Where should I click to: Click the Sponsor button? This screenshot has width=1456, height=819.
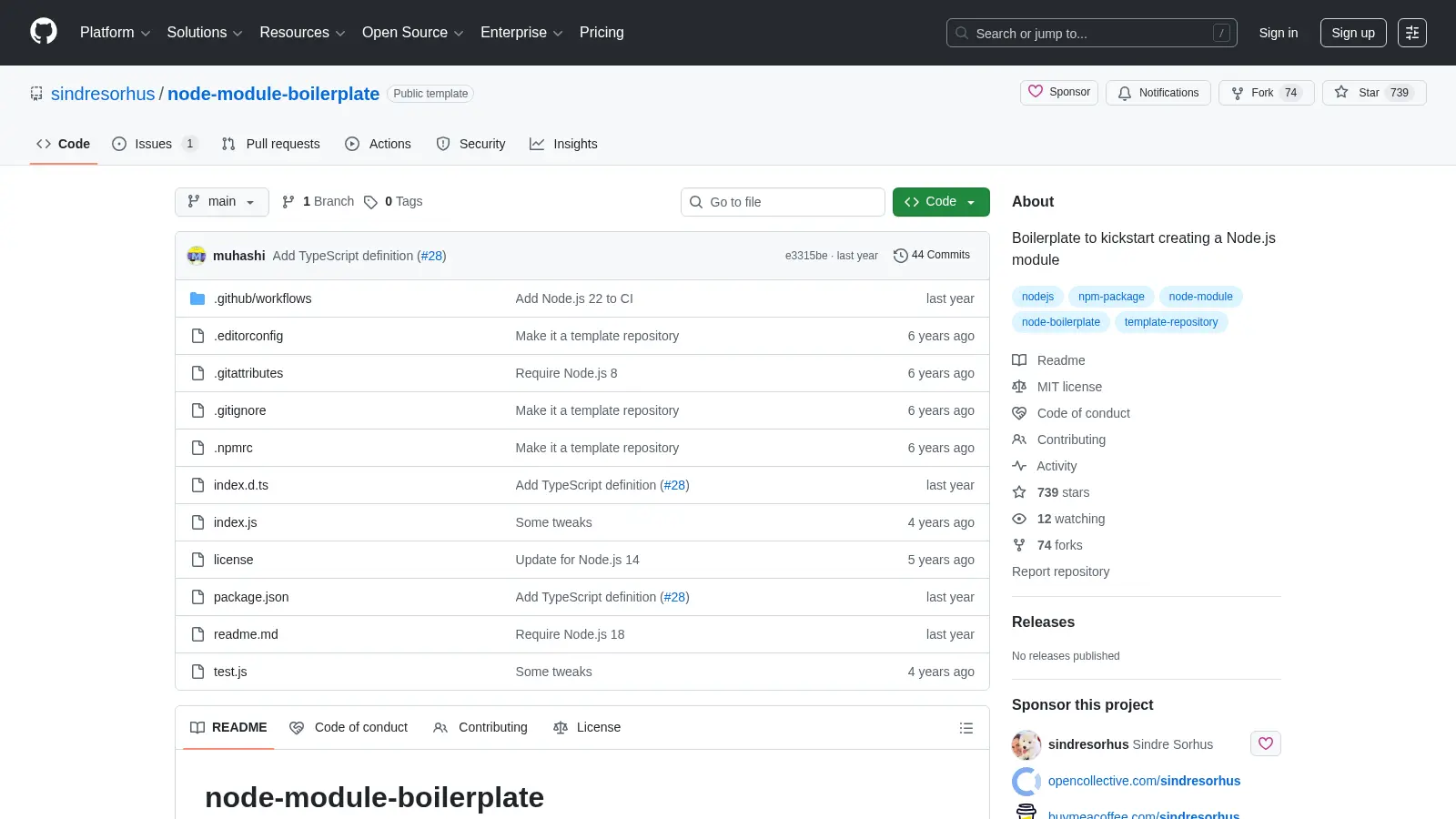pyautogui.click(x=1059, y=93)
